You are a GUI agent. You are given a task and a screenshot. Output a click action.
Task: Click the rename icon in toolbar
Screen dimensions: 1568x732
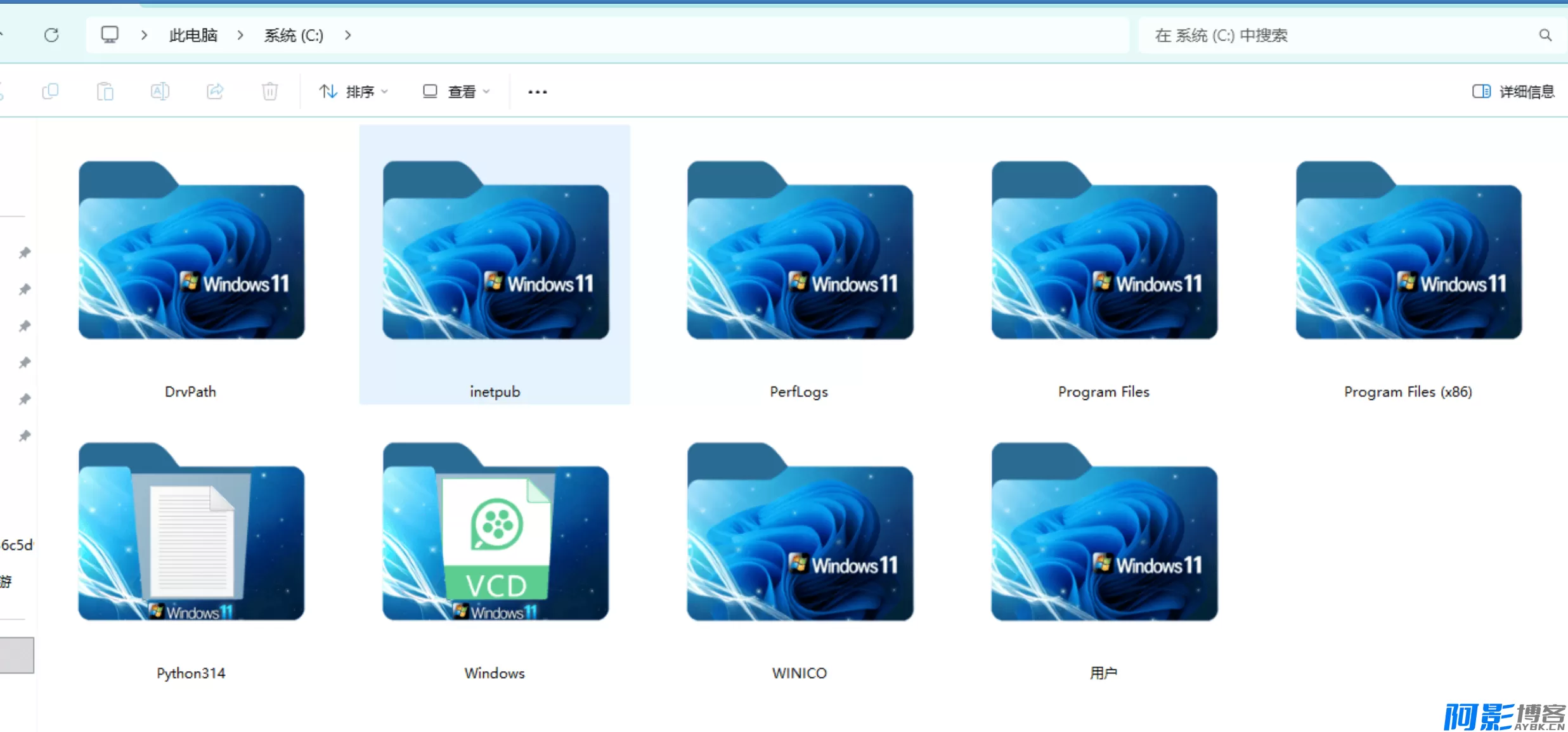coord(160,91)
